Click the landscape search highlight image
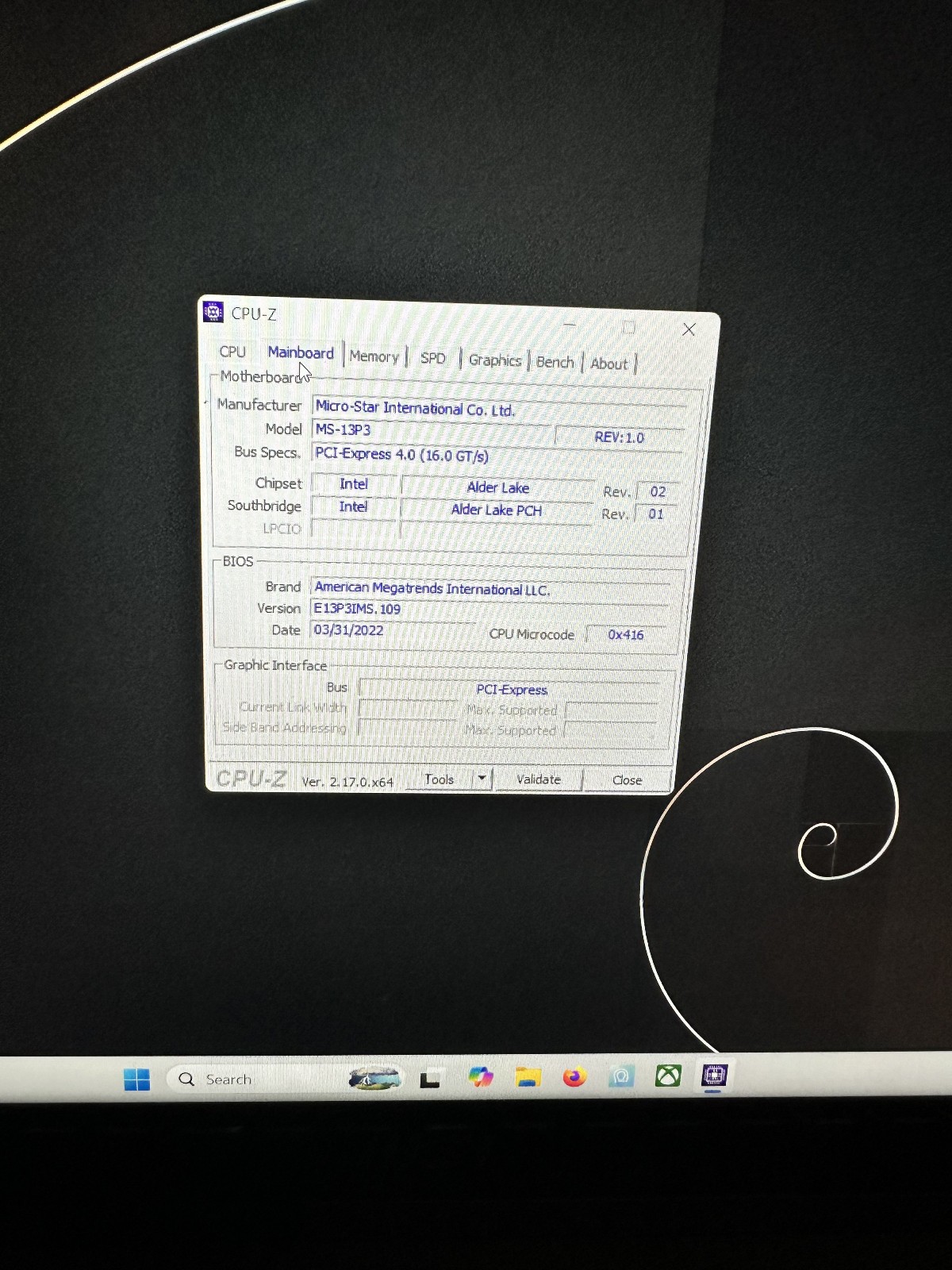 (x=374, y=1078)
